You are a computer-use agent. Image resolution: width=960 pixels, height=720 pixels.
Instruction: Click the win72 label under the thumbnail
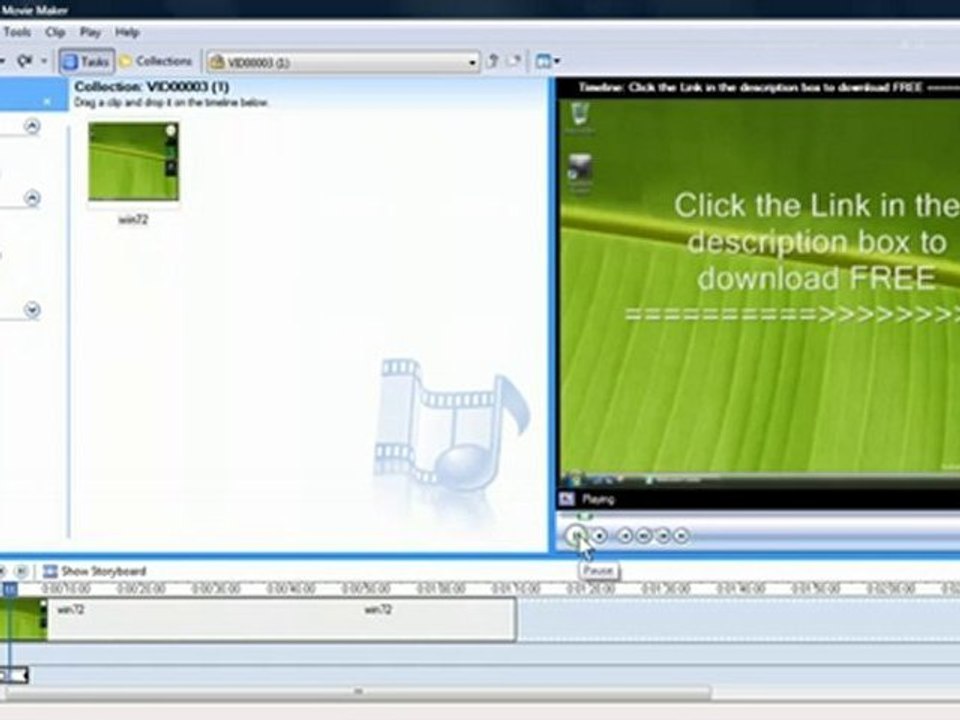pyautogui.click(x=133, y=219)
